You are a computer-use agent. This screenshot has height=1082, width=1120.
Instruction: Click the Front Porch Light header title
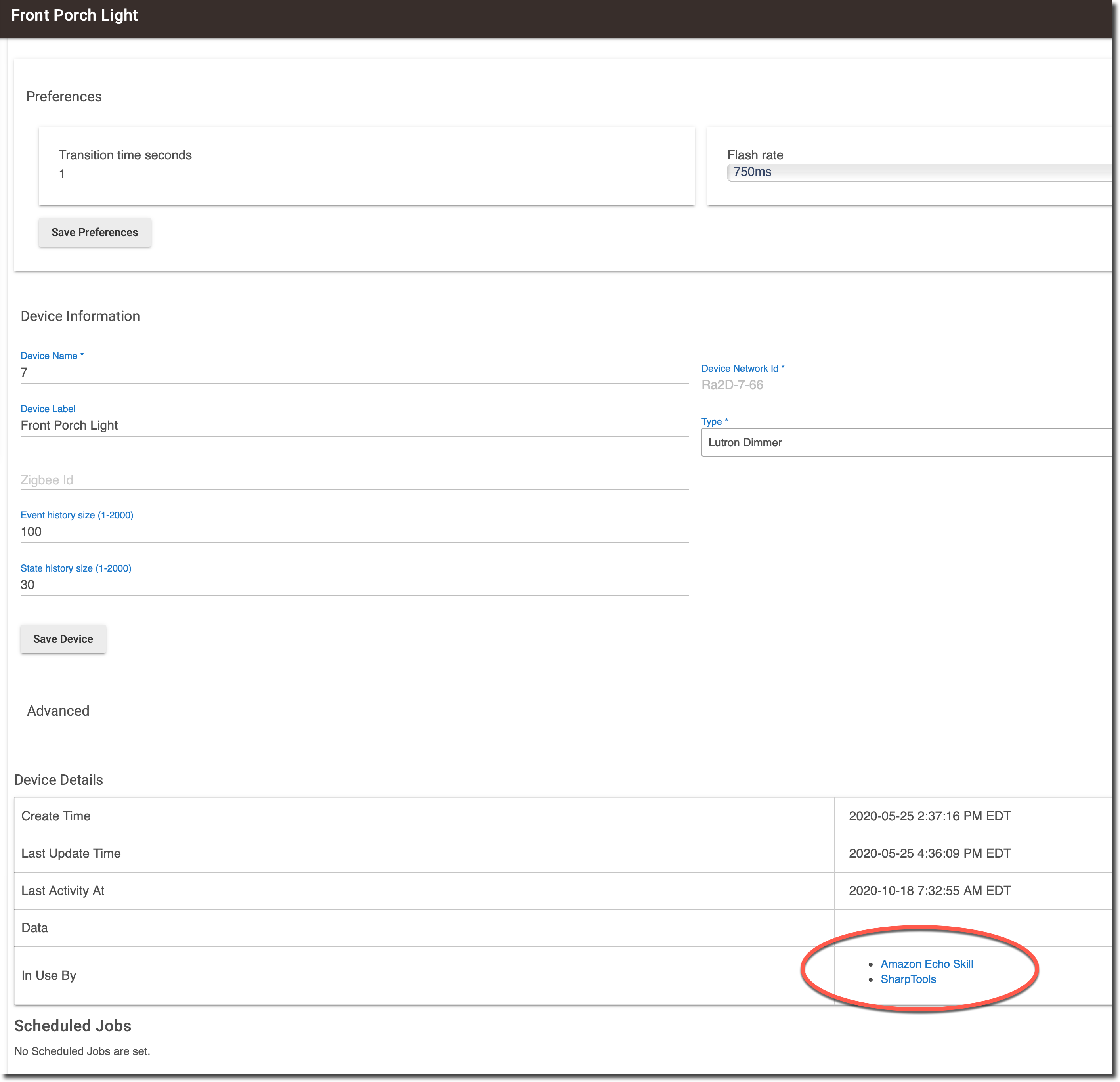75,15
